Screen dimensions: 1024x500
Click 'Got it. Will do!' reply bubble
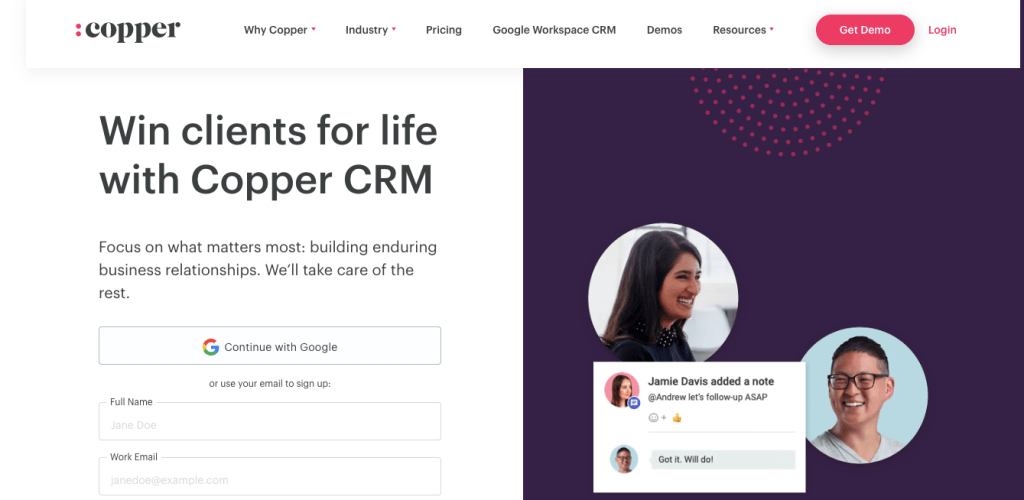click(x=723, y=460)
